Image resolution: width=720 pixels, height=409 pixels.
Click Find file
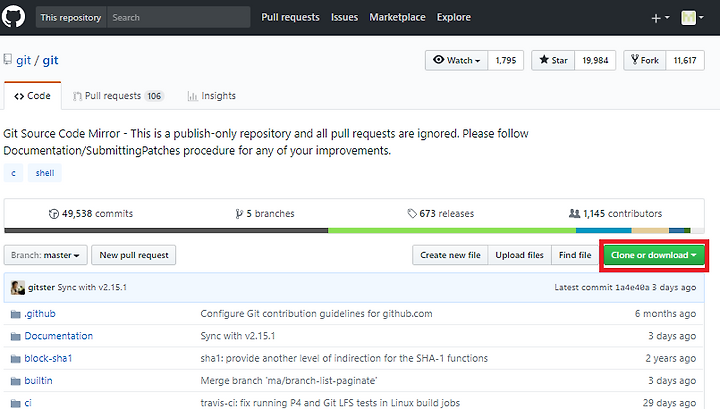coord(575,255)
